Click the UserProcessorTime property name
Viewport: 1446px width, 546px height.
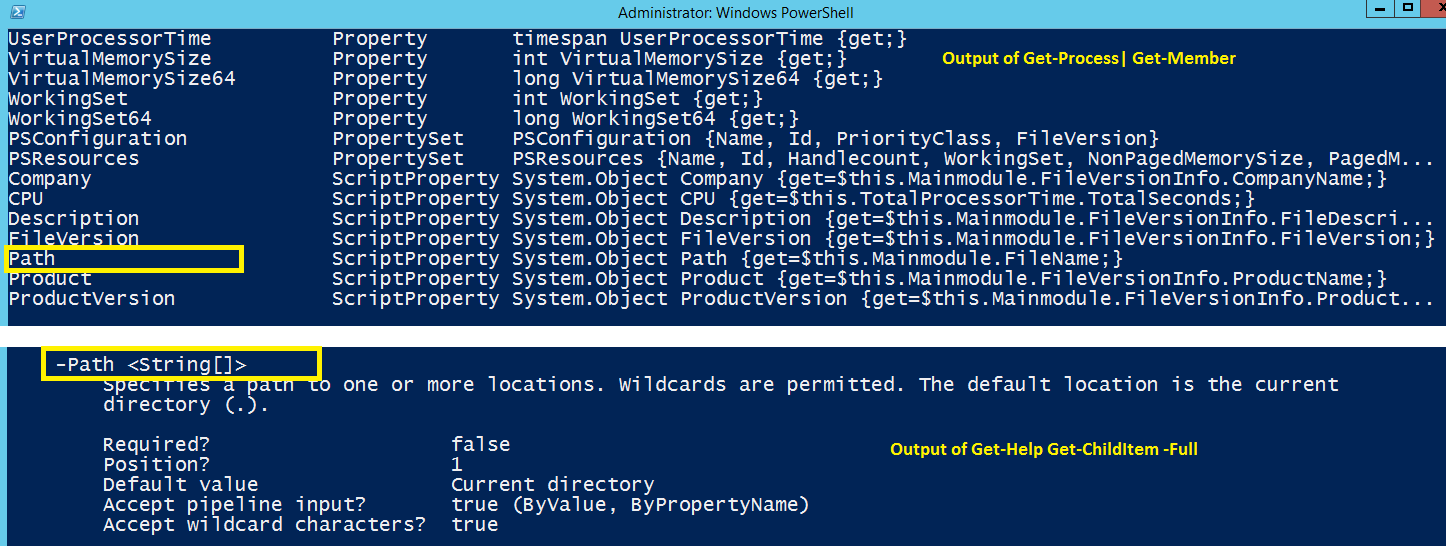[x=110, y=39]
